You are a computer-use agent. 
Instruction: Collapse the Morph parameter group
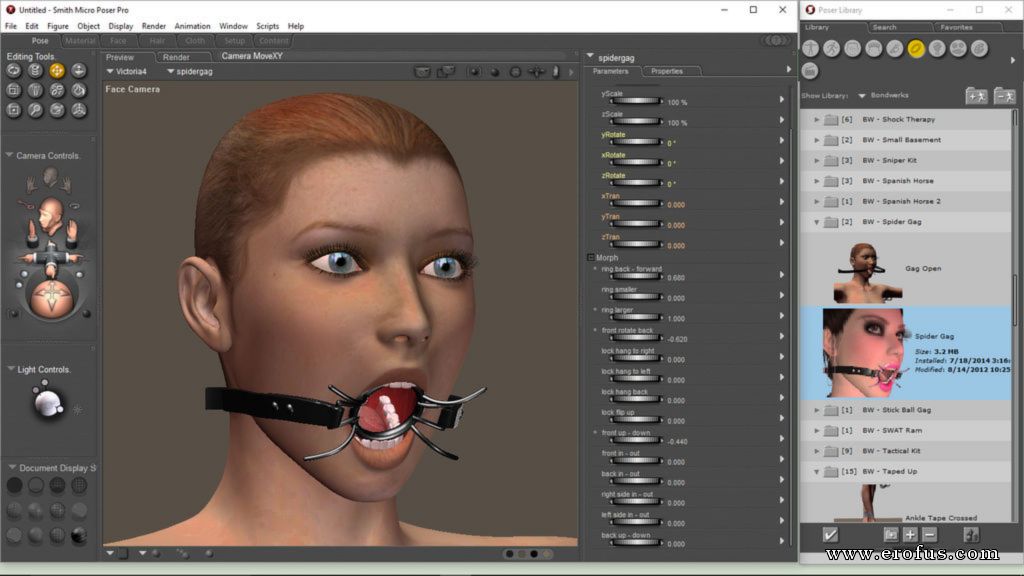(591, 258)
